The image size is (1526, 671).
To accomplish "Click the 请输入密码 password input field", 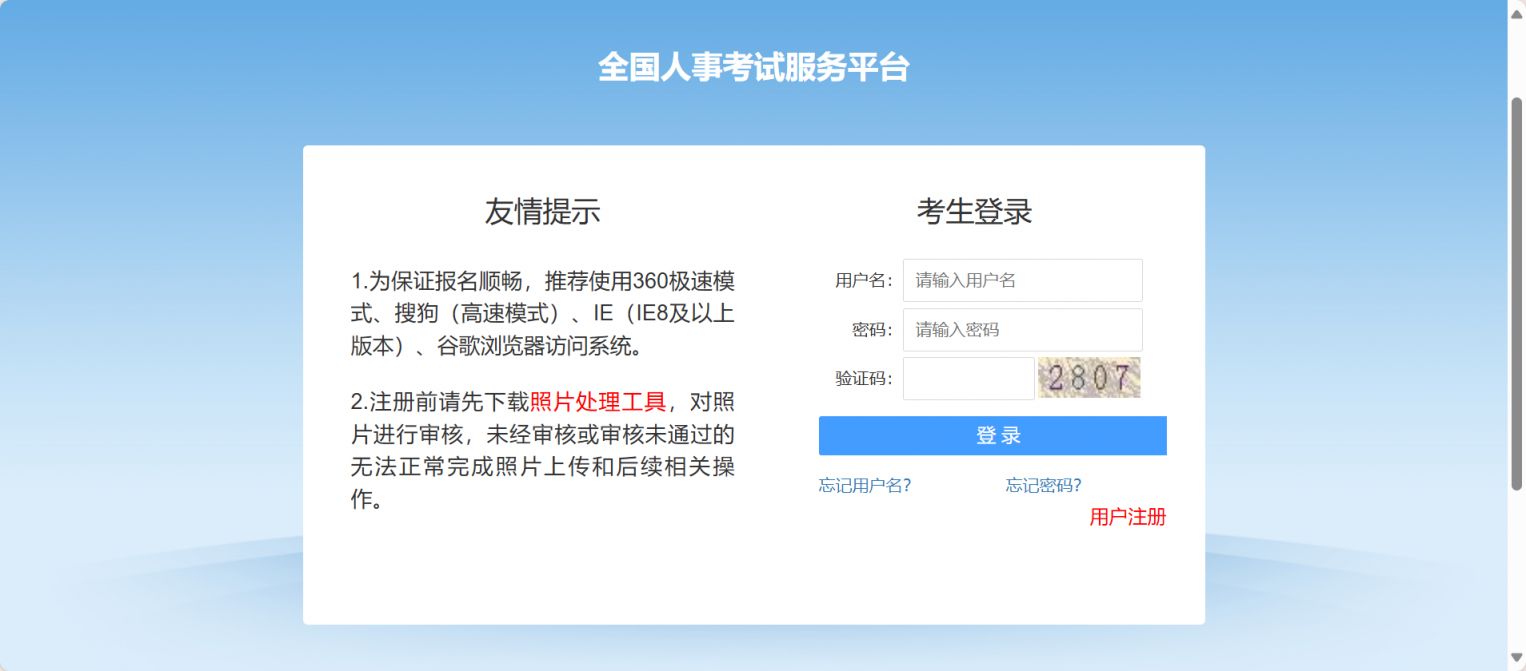I will click(1022, 329).
